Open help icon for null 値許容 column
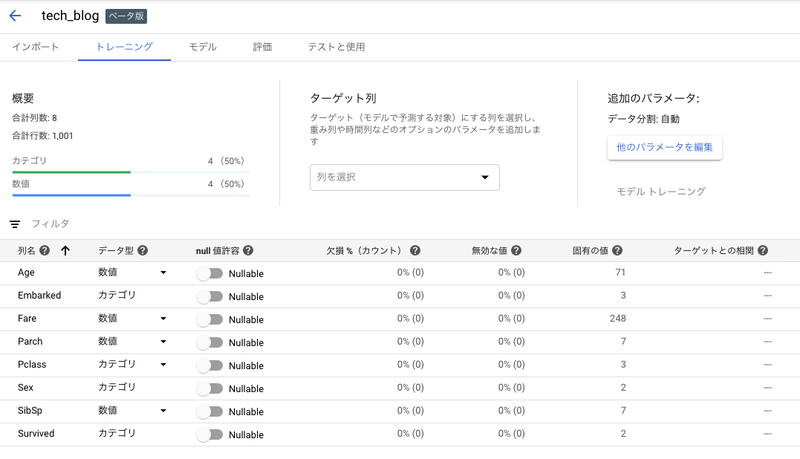This screenshot has height=459, width=800. click(248, 251)
